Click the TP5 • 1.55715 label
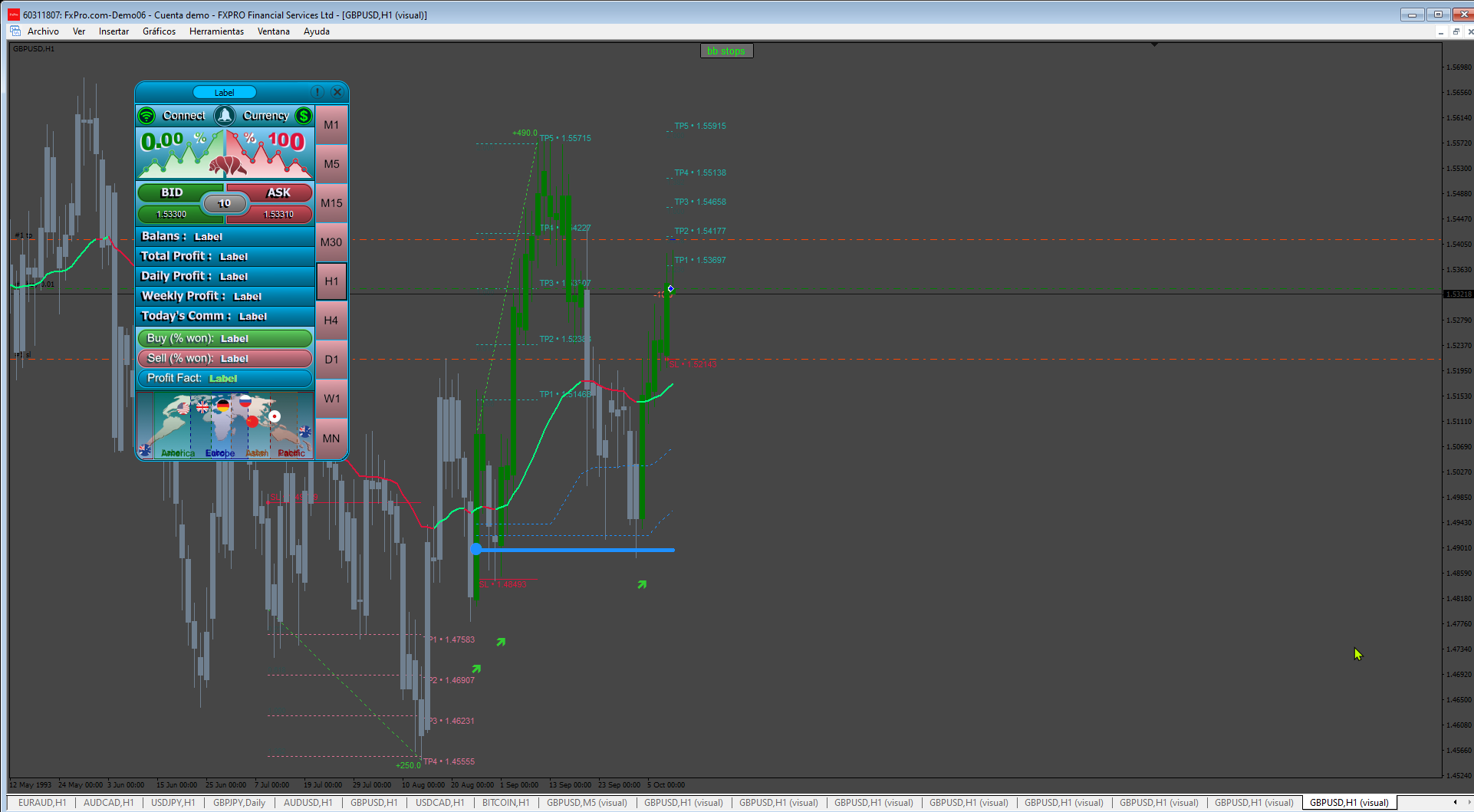 565,138
